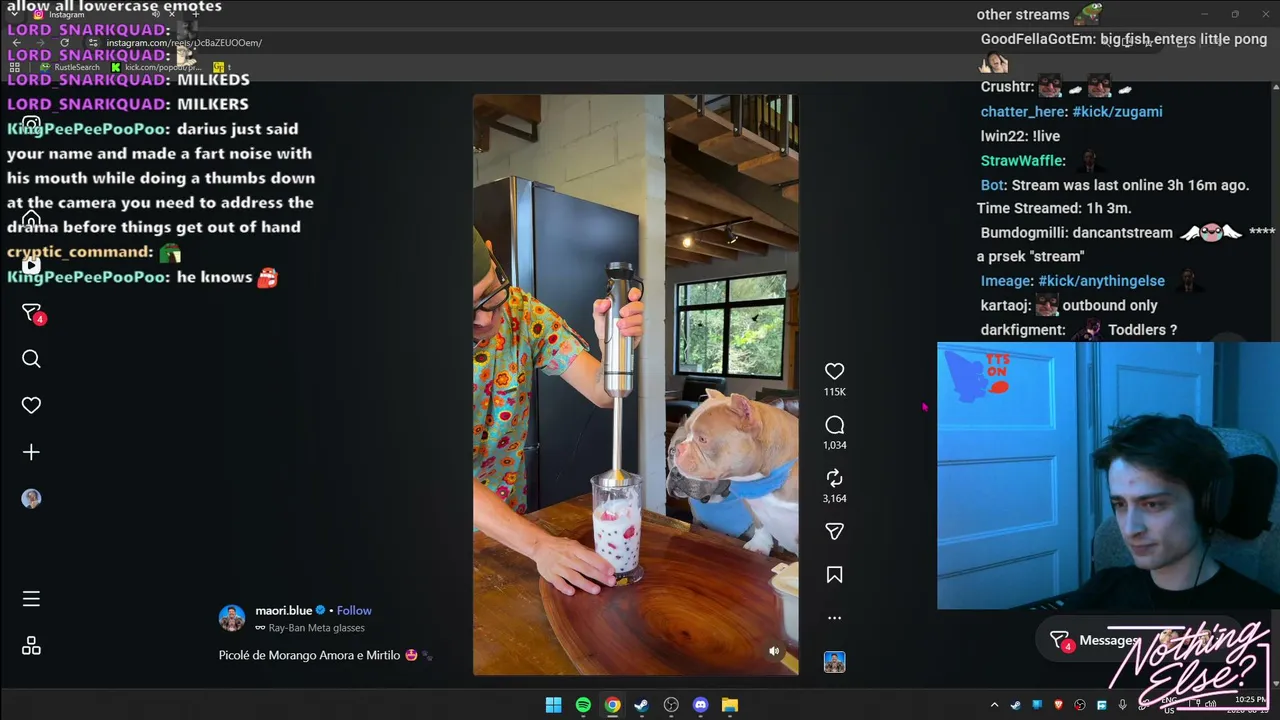Viewport: 1280px width, 720px height.
Task: Launch Spotify from the taskbar
Action: point(583,705)
